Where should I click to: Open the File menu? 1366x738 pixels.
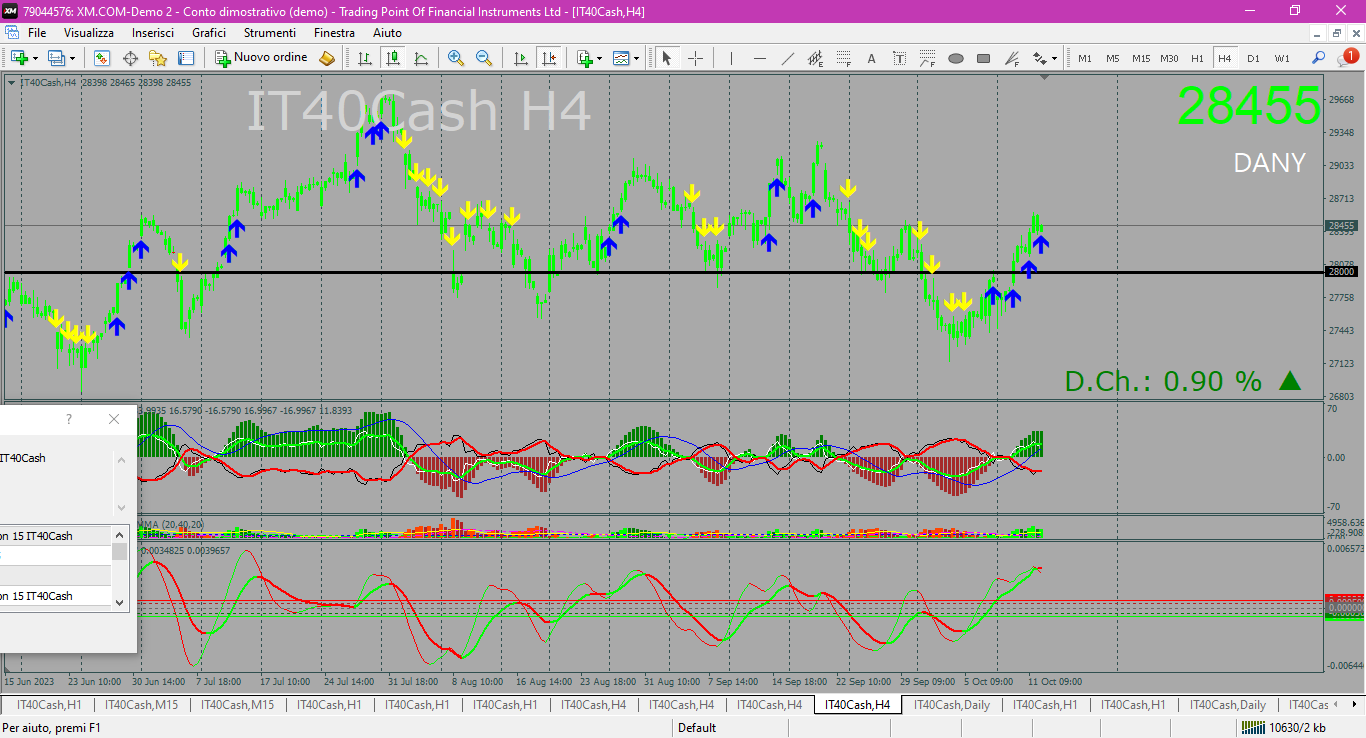37,33
